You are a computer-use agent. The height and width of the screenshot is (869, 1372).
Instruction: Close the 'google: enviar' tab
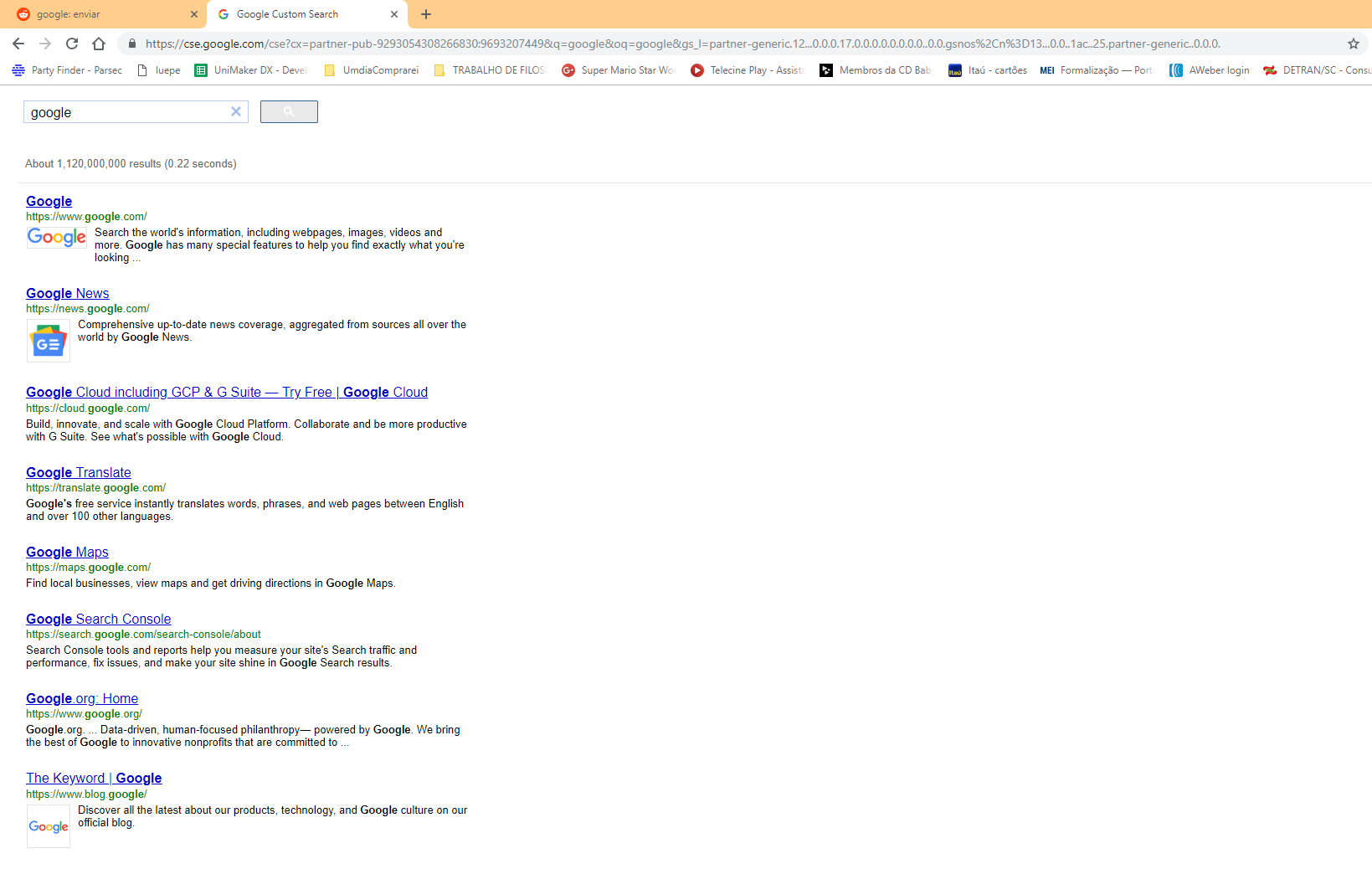point(194,14)
